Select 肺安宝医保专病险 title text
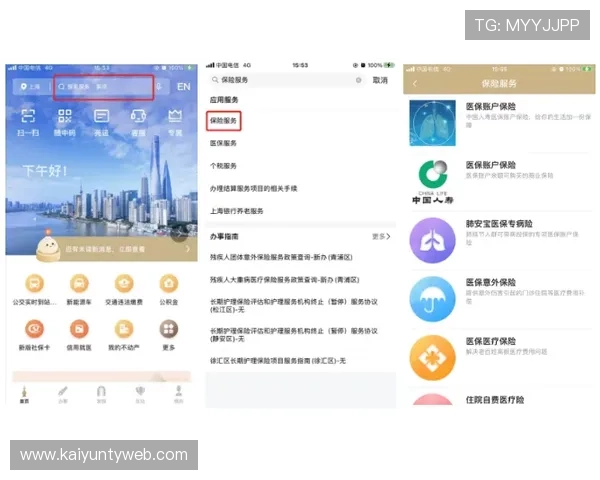Image resolution: width=600 pixels, height=480 pixels. pyautogui.click(x=499, y=224)
